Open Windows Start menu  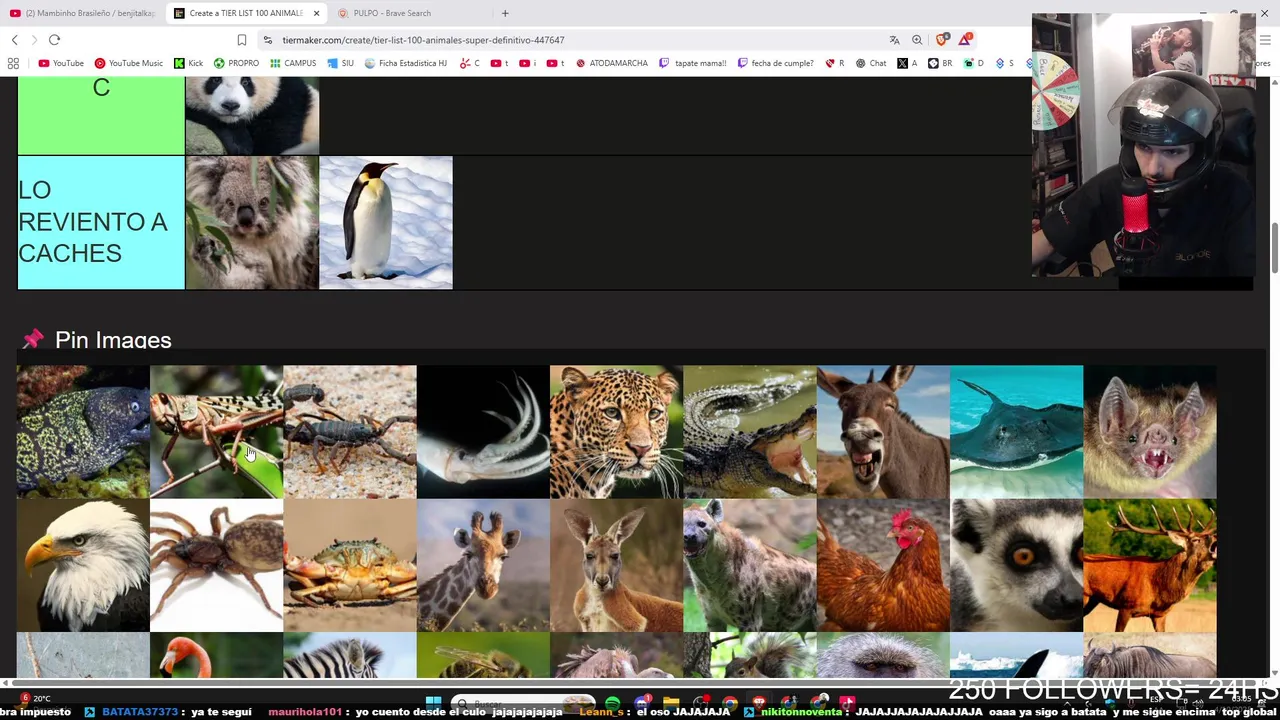(x=433, y=703)
